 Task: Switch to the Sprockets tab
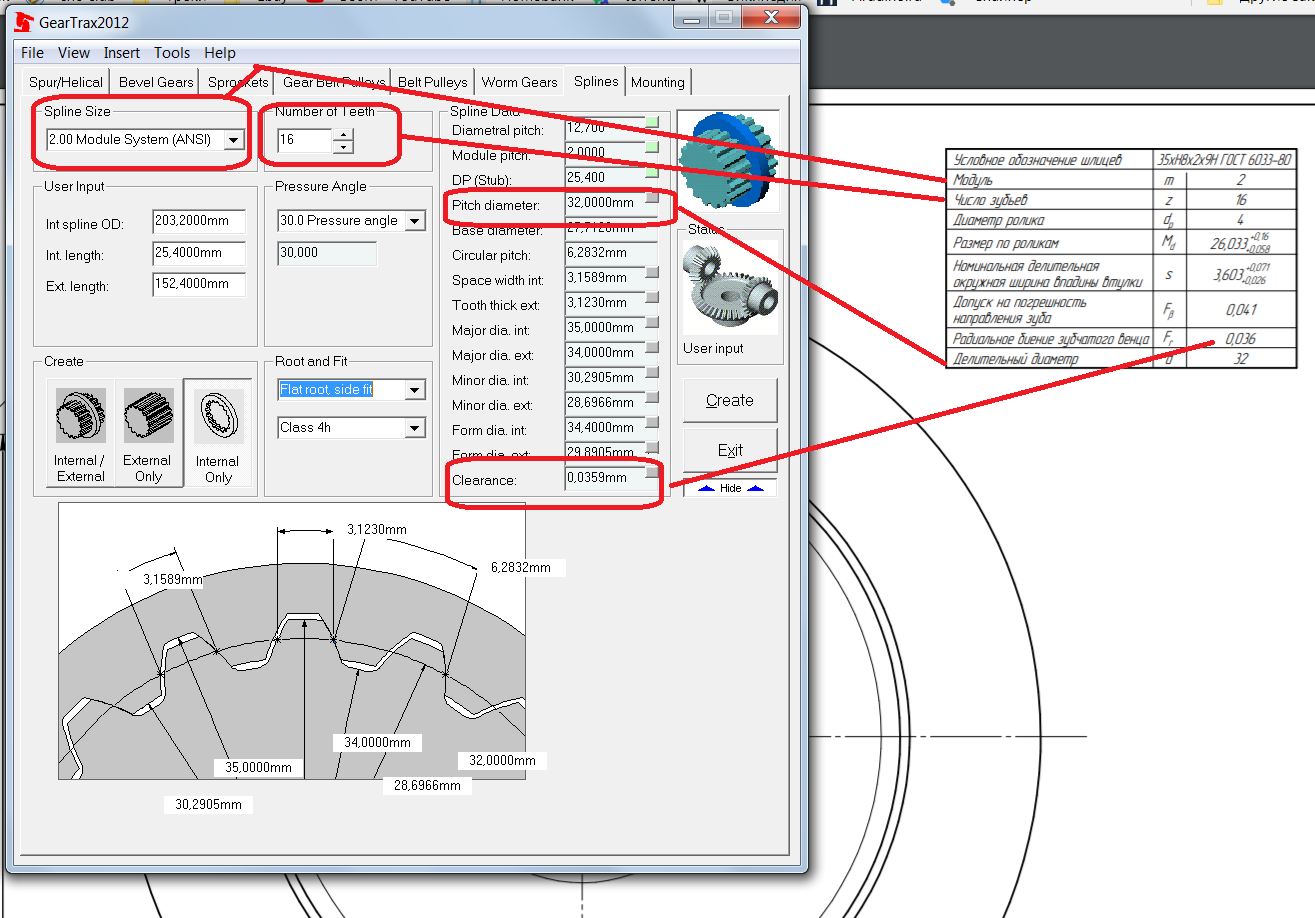coord(238,83)
